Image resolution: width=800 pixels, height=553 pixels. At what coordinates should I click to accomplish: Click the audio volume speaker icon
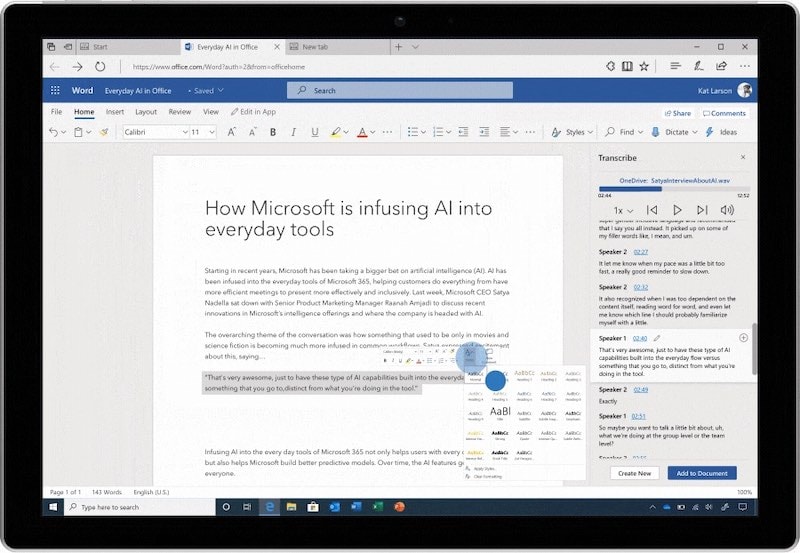click(727, 210)
